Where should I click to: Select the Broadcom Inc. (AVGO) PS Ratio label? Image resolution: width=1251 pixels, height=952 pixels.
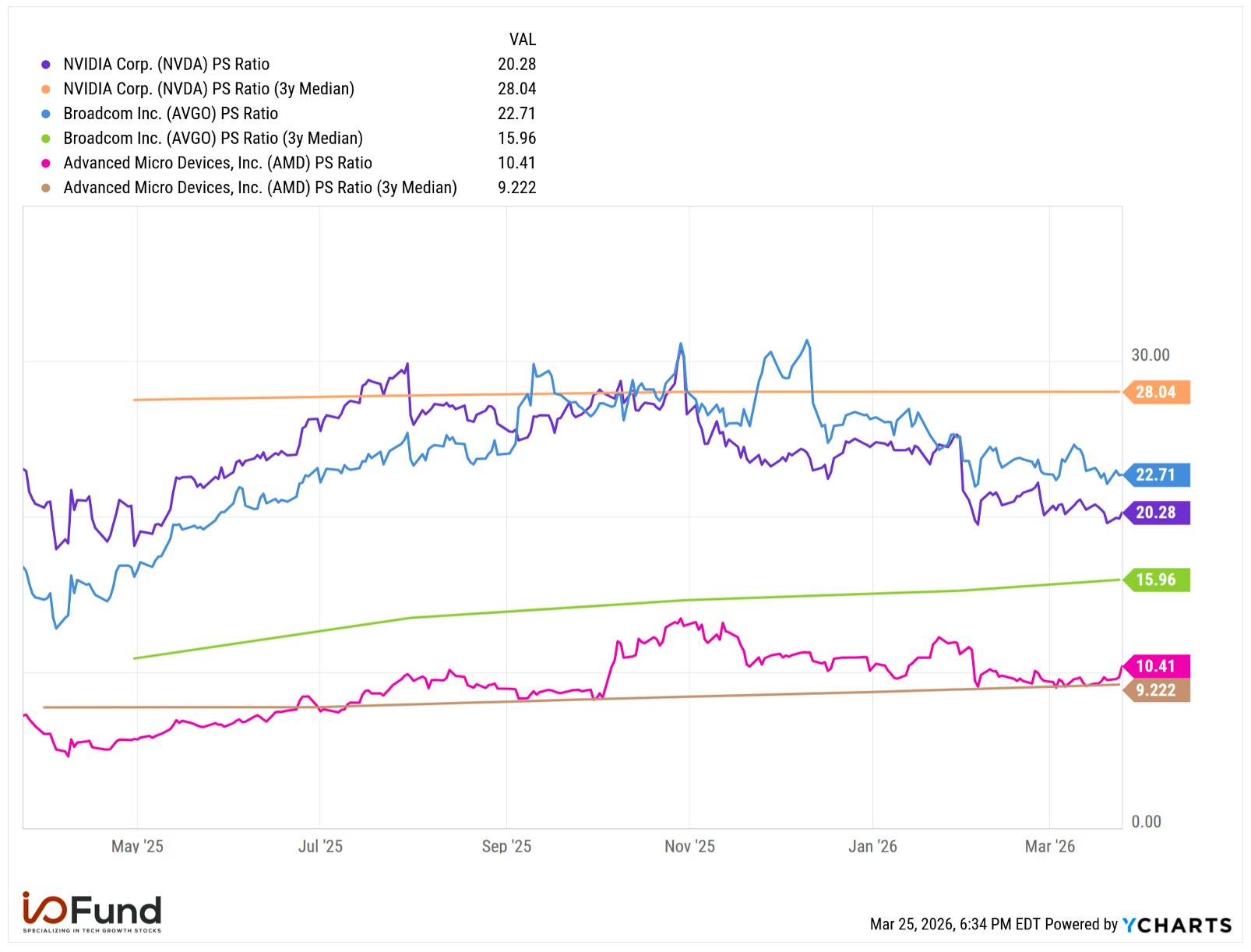click(x=171, y=114)
